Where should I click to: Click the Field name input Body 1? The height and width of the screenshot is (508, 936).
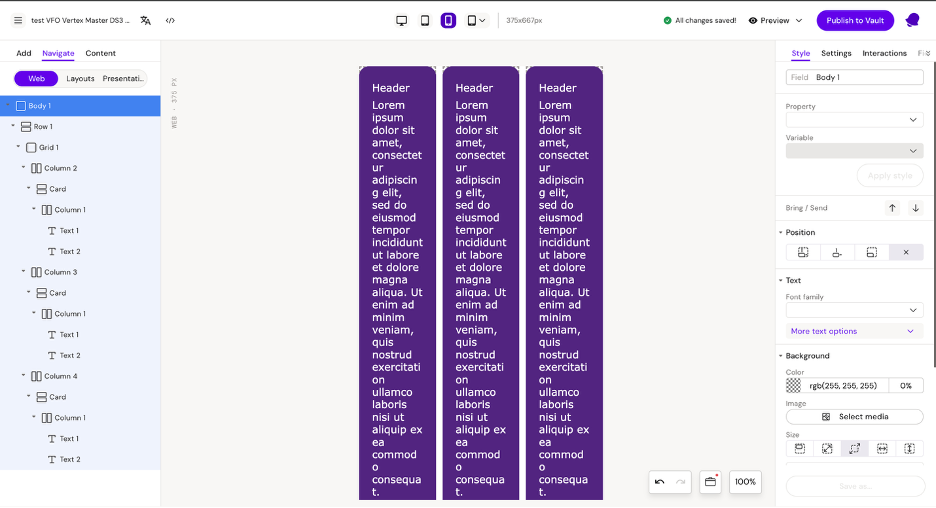coord(867,77)
